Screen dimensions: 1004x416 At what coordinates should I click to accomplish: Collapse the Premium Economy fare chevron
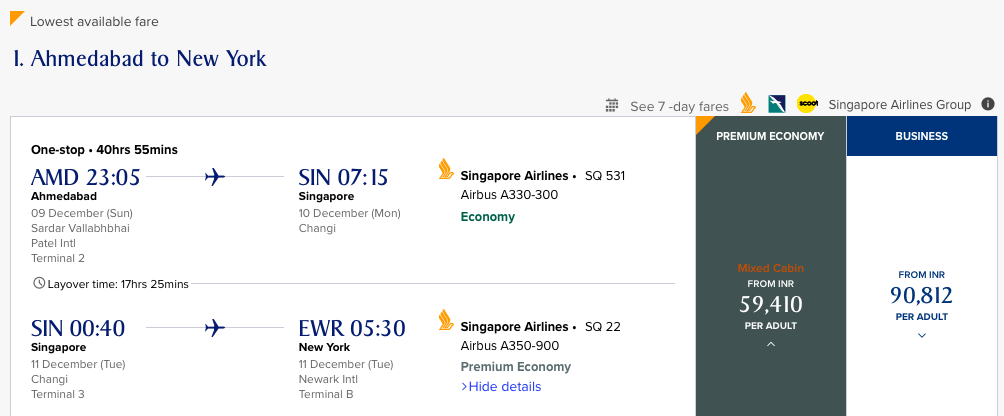click(770, 344)
